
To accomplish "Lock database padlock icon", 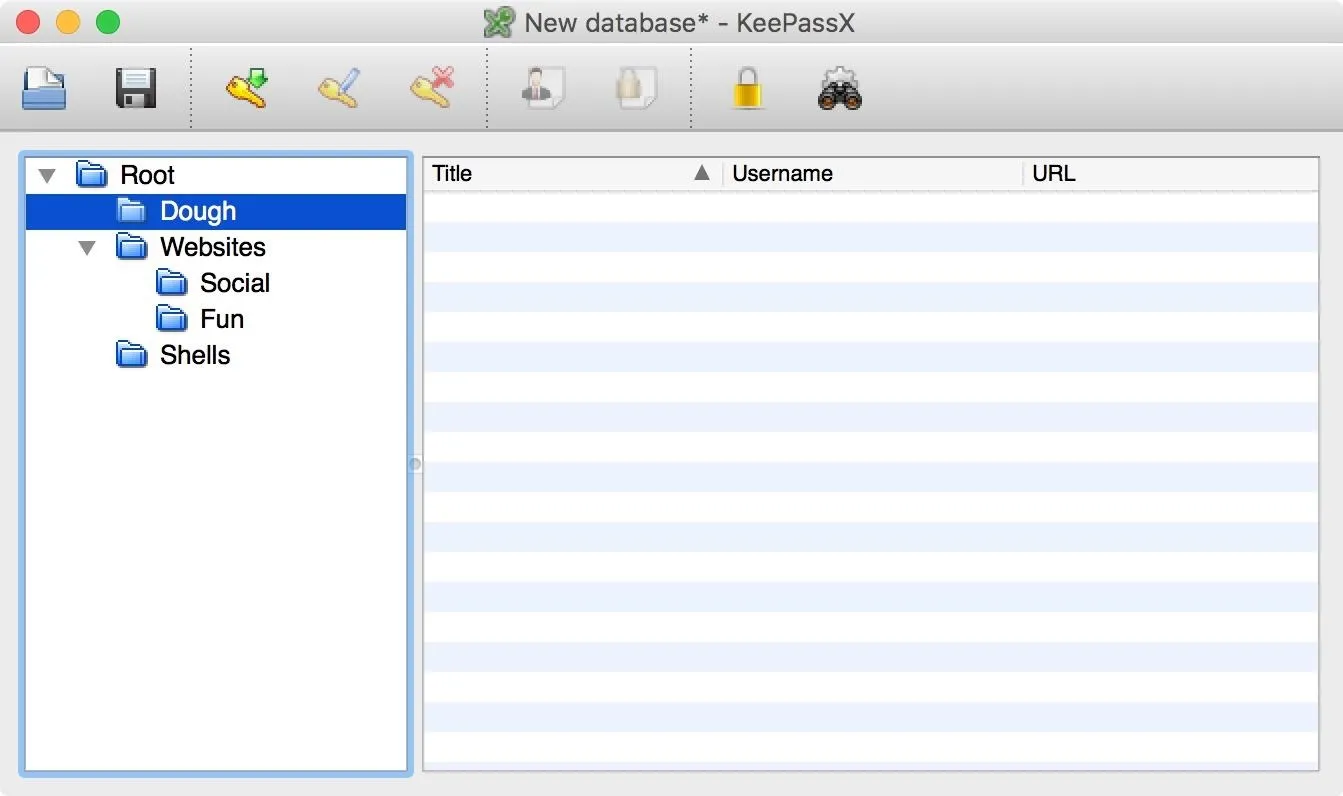I will click(x=747, y=88).
